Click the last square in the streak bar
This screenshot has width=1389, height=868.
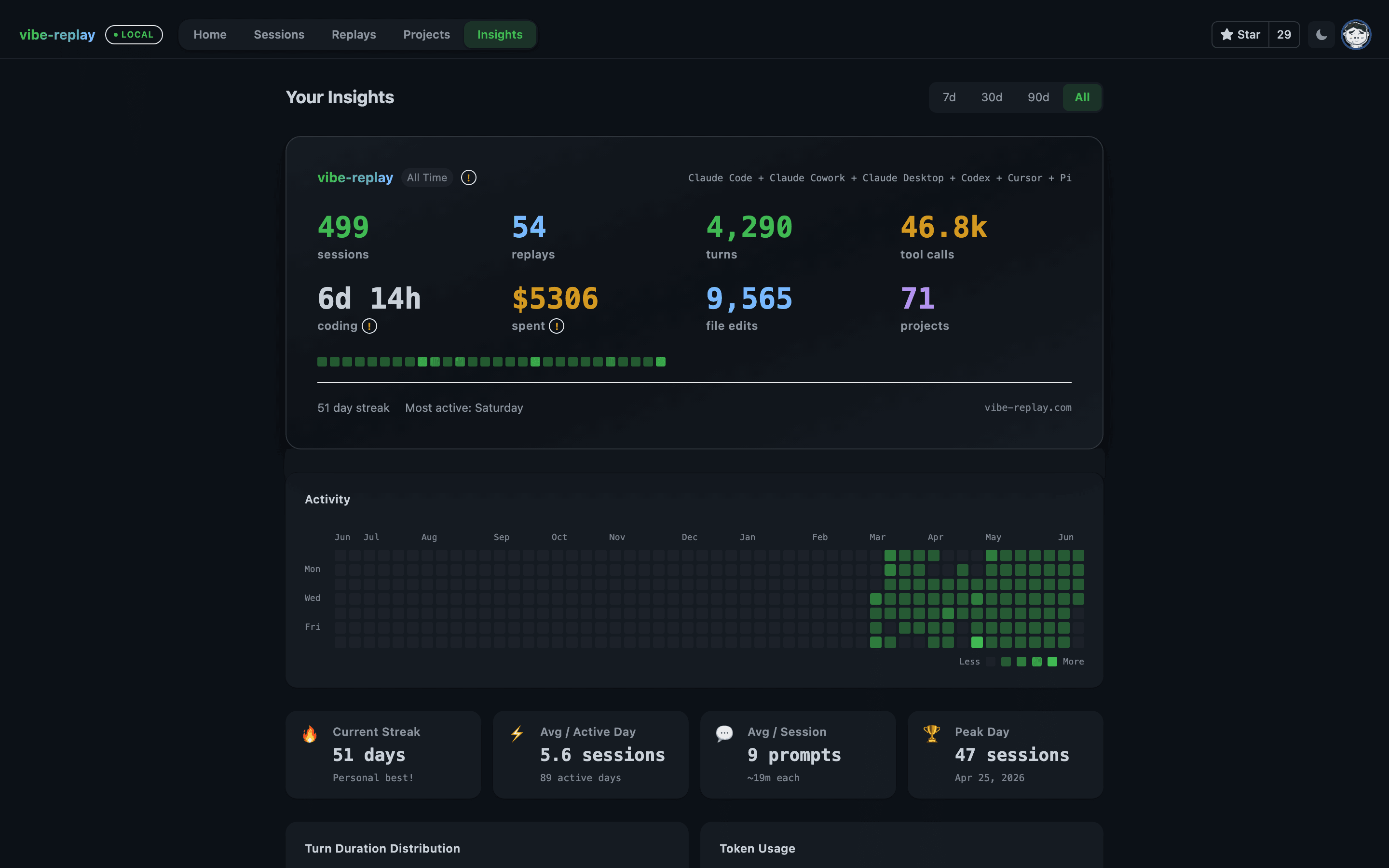coord(661,362)
